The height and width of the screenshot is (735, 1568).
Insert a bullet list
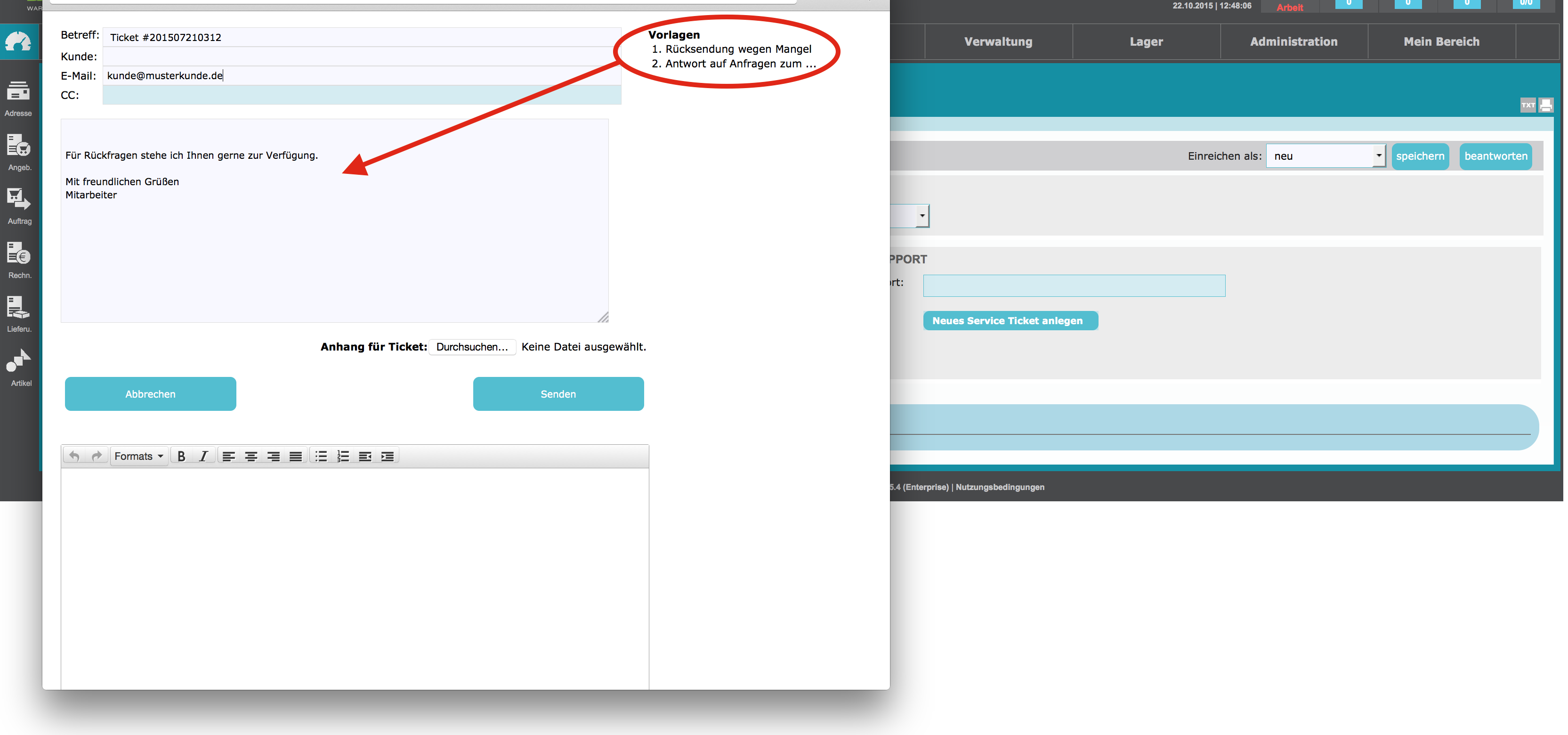click(x=321, y=456)
